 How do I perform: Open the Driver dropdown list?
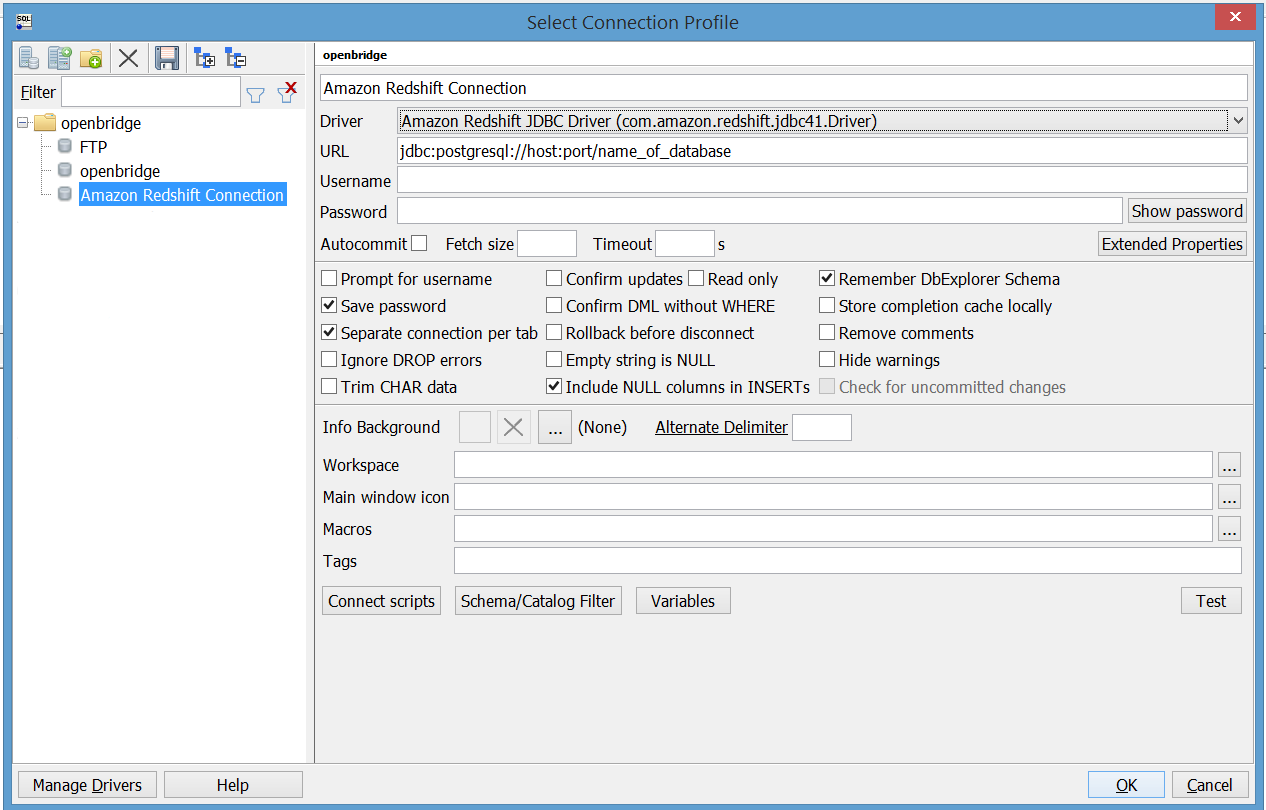click(x=1238, y=121)
